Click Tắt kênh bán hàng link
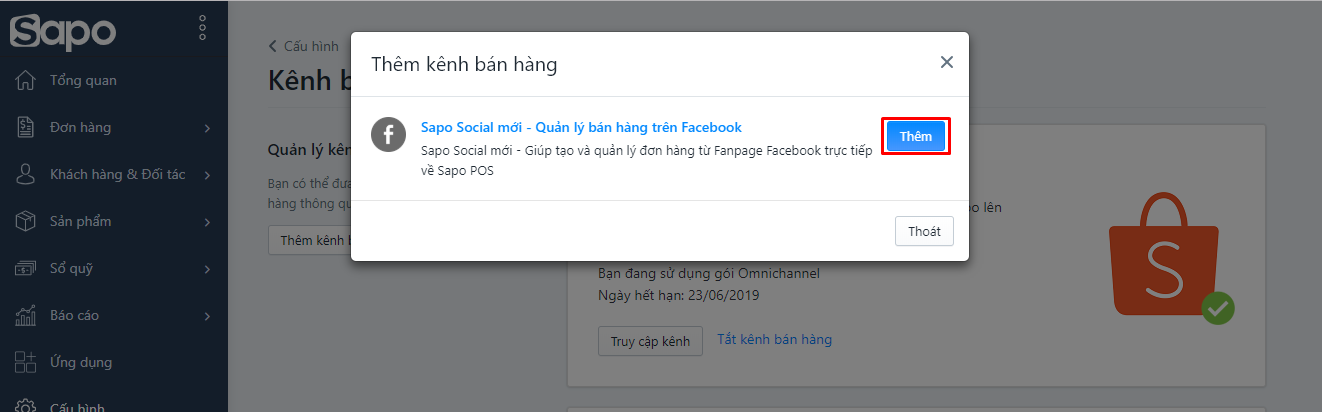Viewport: 1322px width, 412px height. pos(774,339)
